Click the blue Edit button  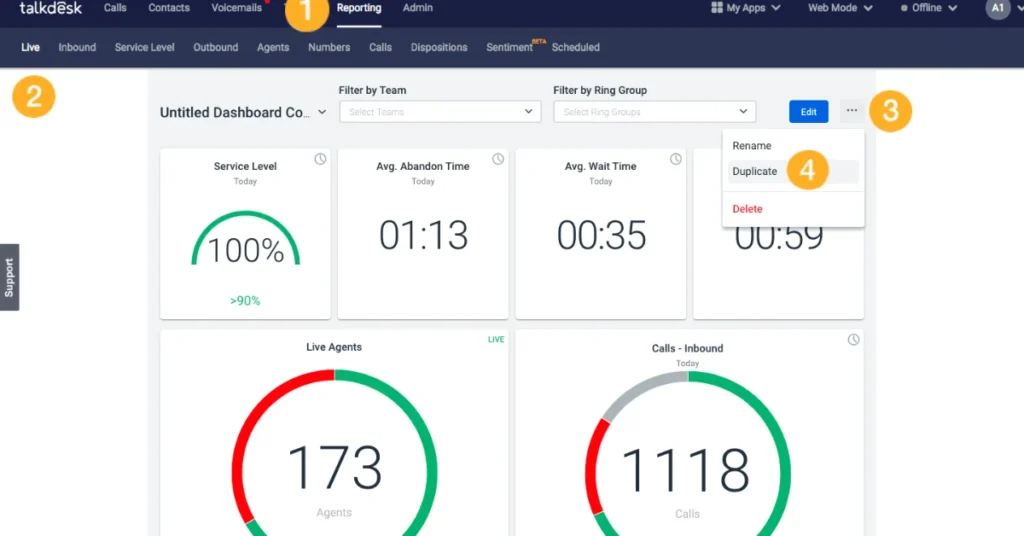[x=808, y=112]
